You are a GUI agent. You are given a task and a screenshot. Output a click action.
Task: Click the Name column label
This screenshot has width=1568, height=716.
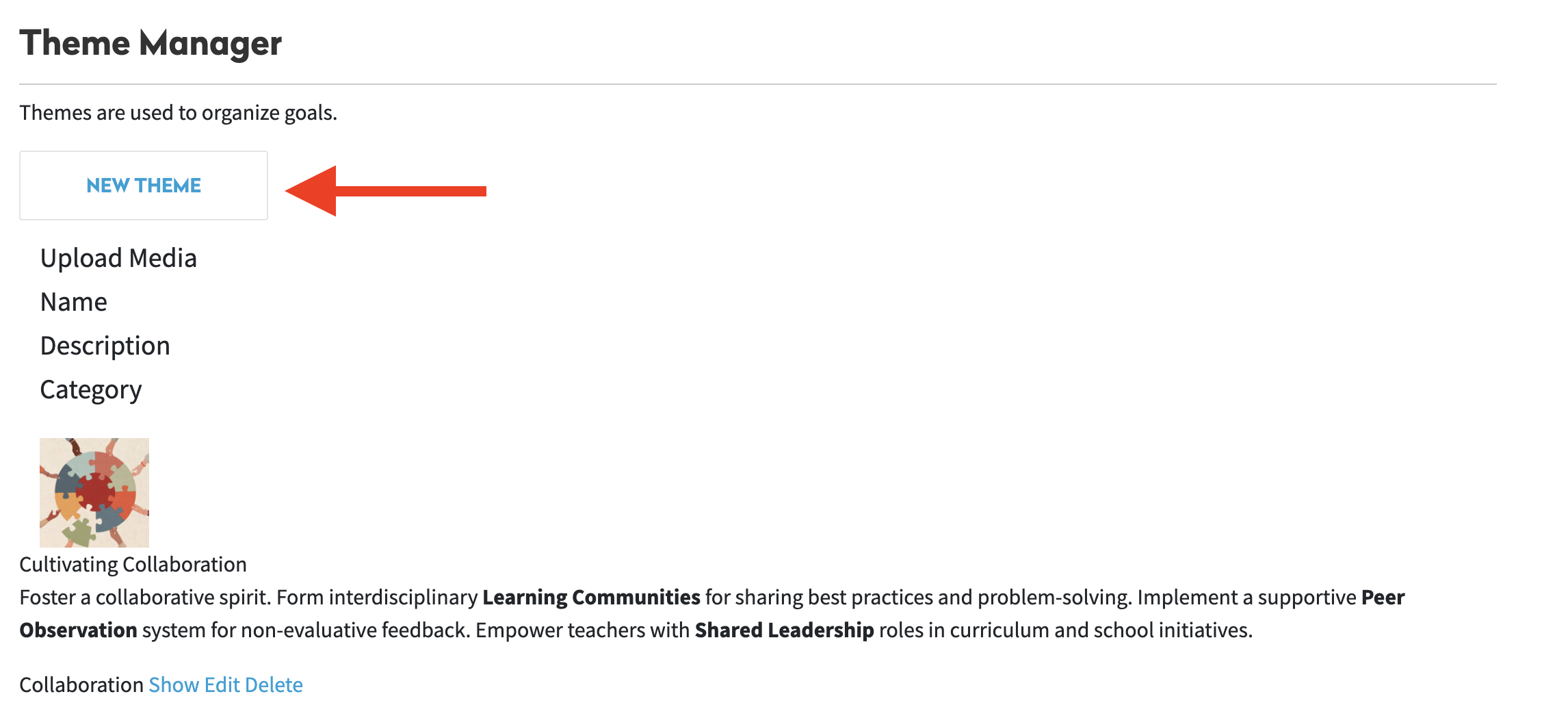pyautogui.click(x=74, y=302)
